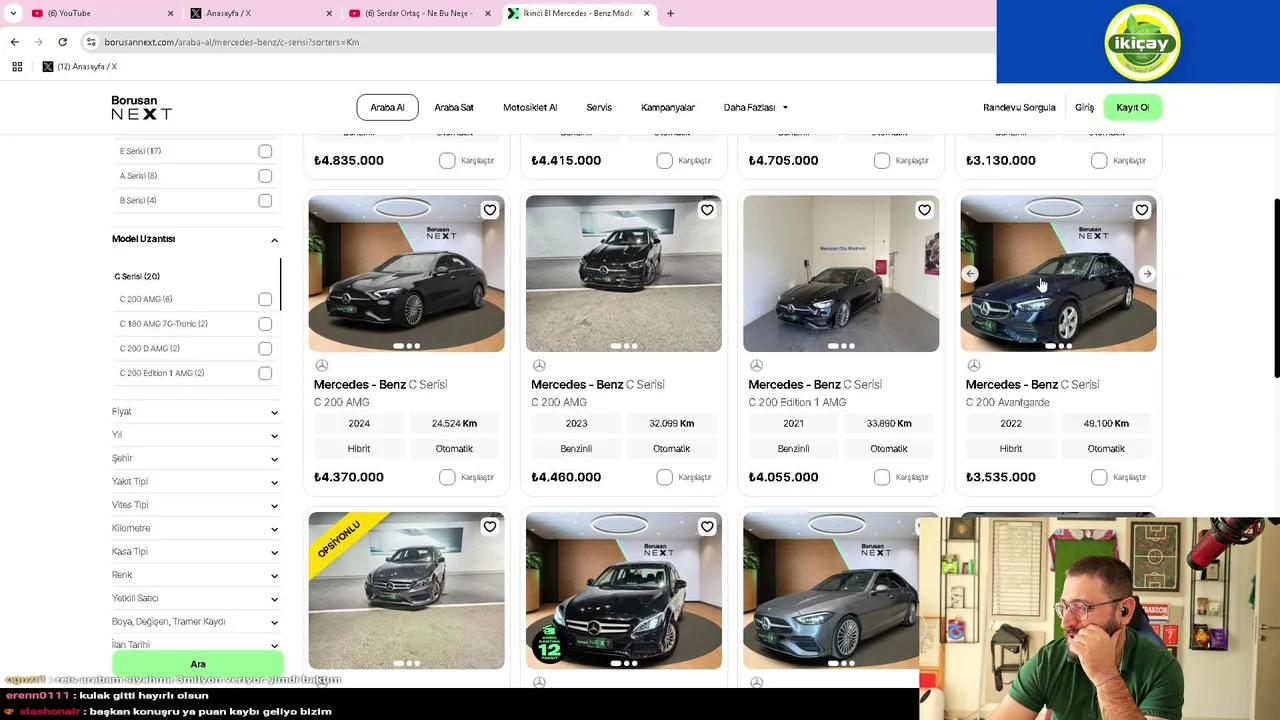Expand the Yıl filter

click(196, 435)
